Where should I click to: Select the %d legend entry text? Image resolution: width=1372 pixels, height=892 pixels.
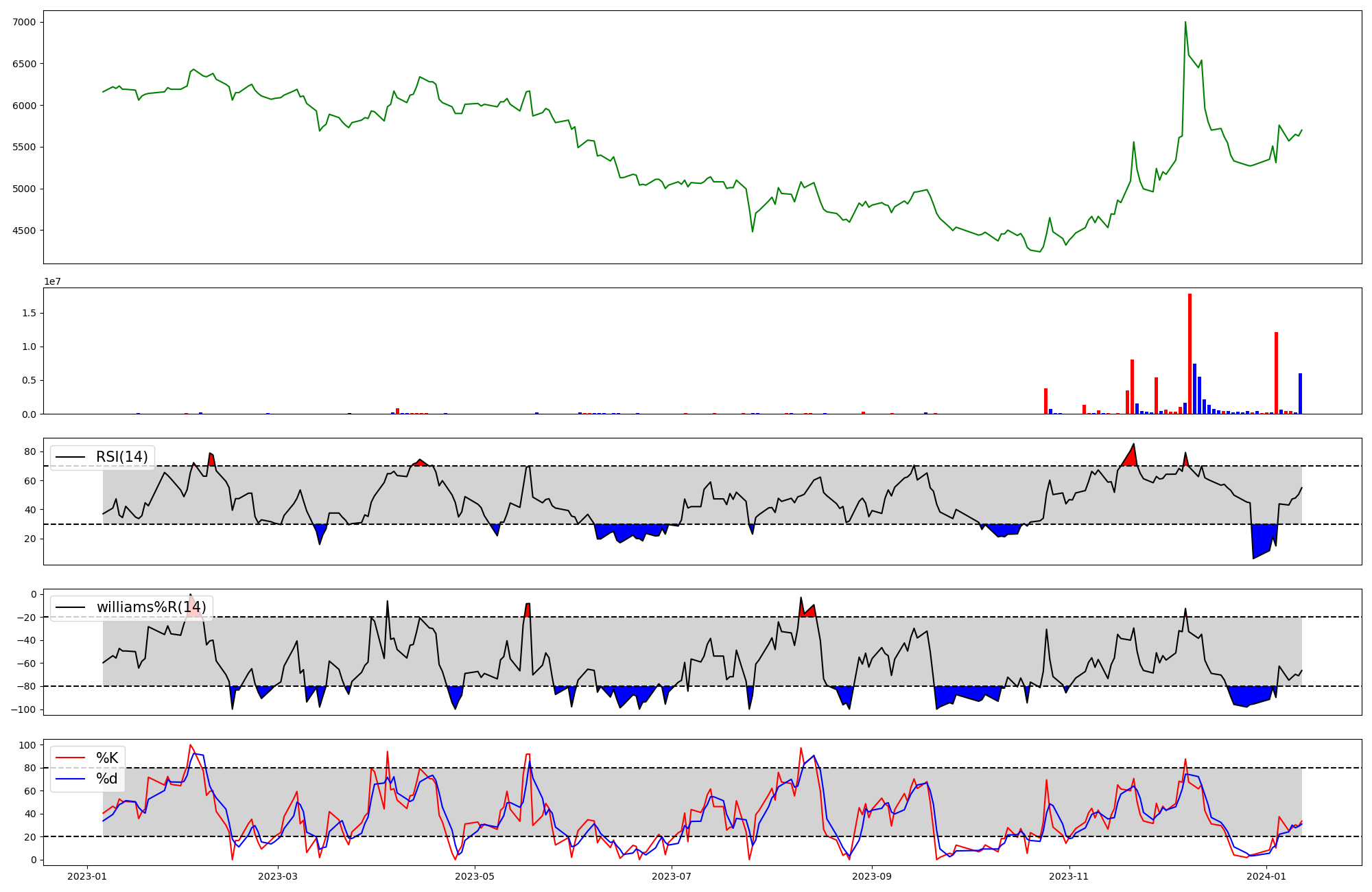click(107, 779)
